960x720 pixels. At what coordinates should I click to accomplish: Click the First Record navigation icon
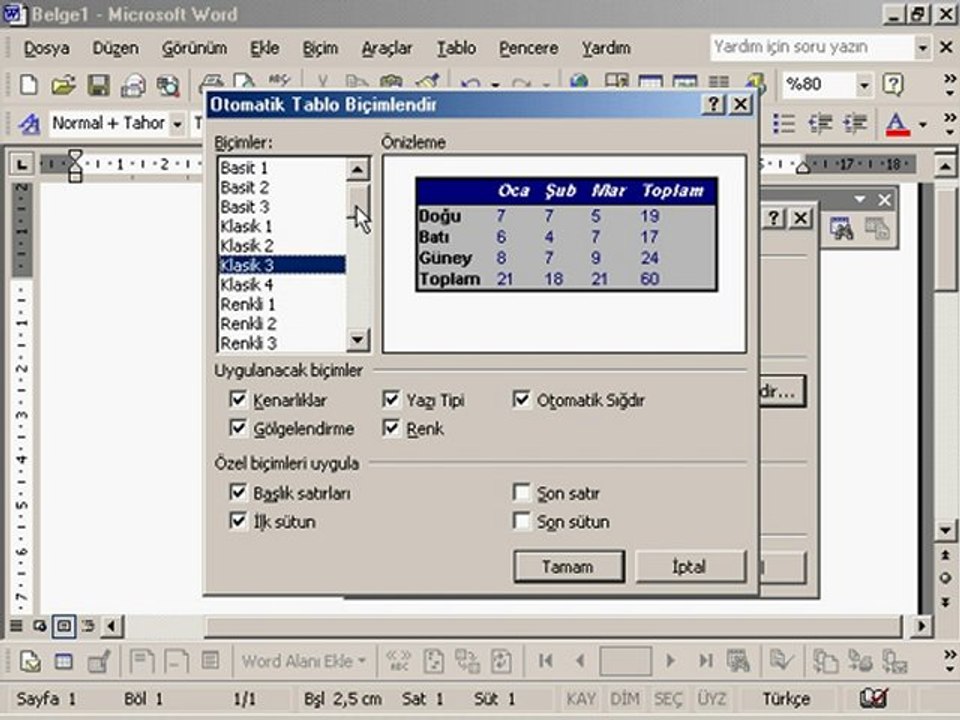tap(546, 661)
